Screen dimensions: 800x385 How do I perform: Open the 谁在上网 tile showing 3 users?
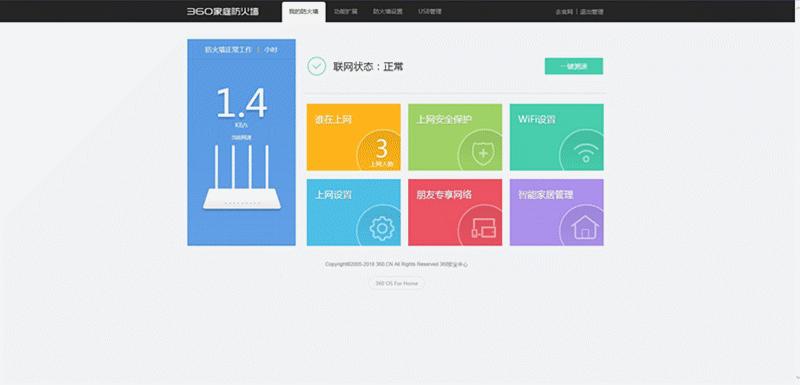pyautogui.click(x=354, y=137)
